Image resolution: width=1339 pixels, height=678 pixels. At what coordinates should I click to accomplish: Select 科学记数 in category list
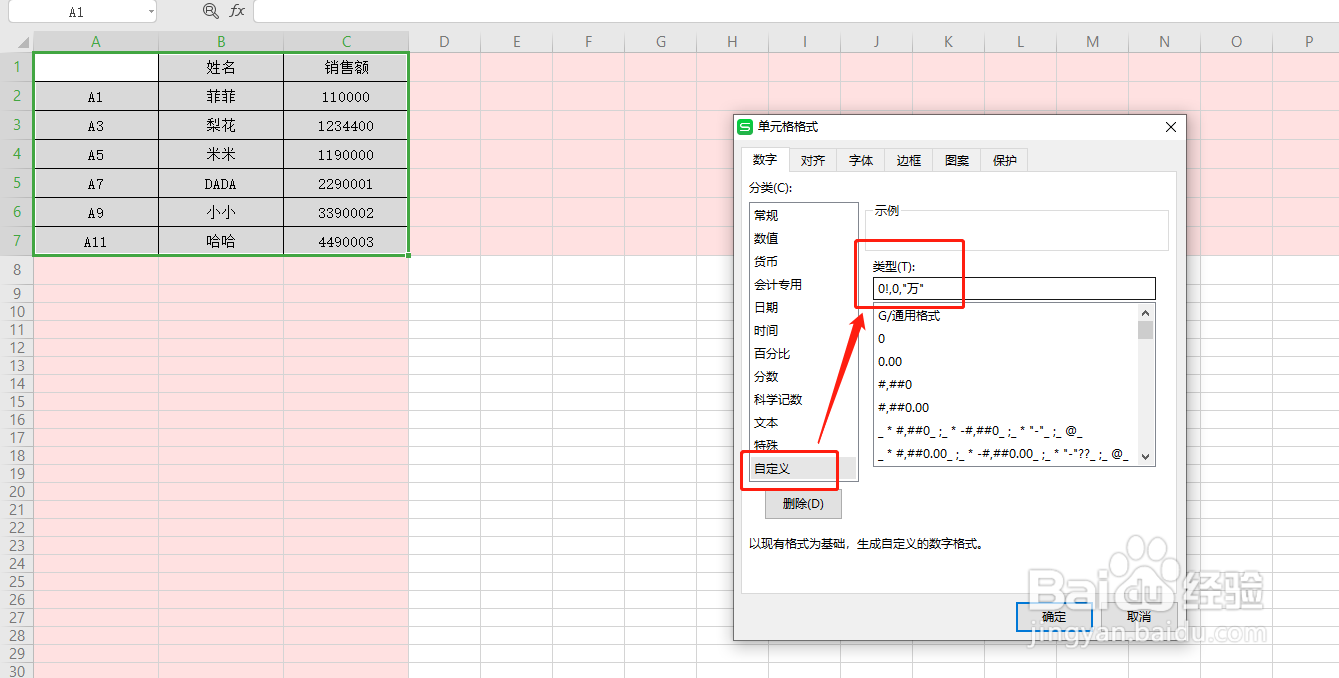[804, 399]
